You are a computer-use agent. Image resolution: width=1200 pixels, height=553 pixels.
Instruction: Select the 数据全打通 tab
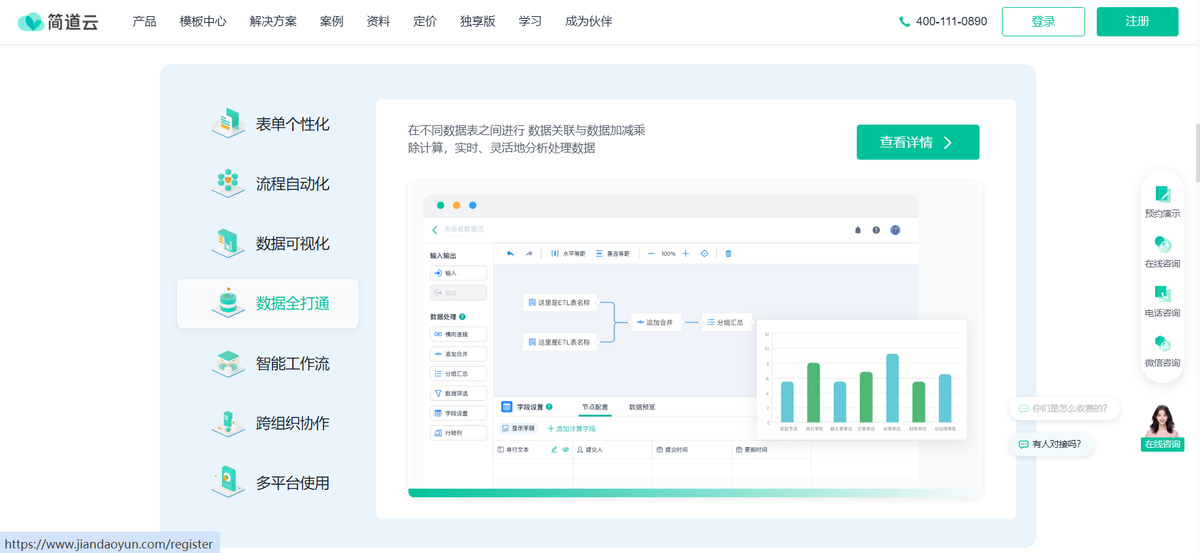tap(268, 304)
